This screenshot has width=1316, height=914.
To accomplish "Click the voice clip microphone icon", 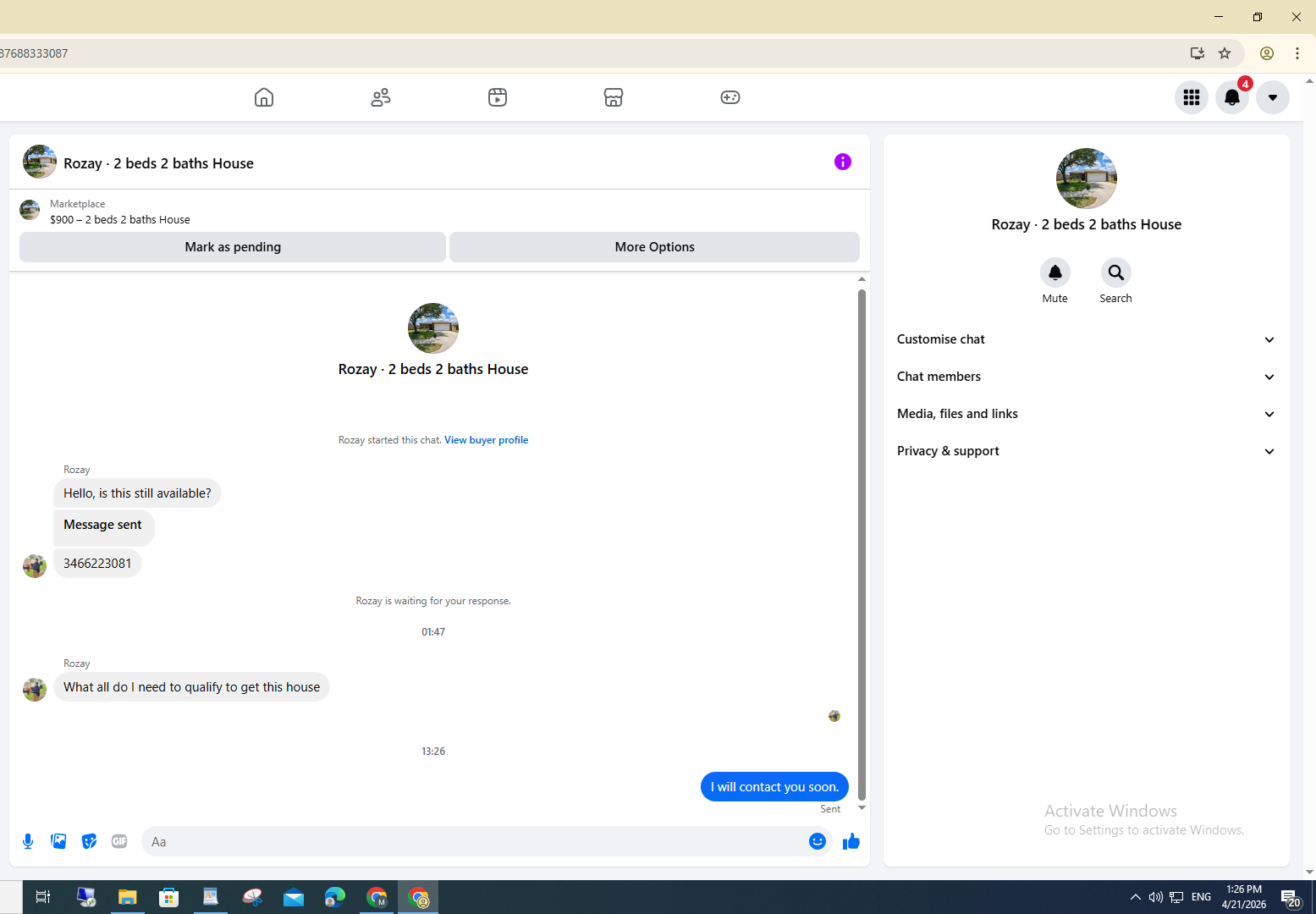I will pos(28,841).
